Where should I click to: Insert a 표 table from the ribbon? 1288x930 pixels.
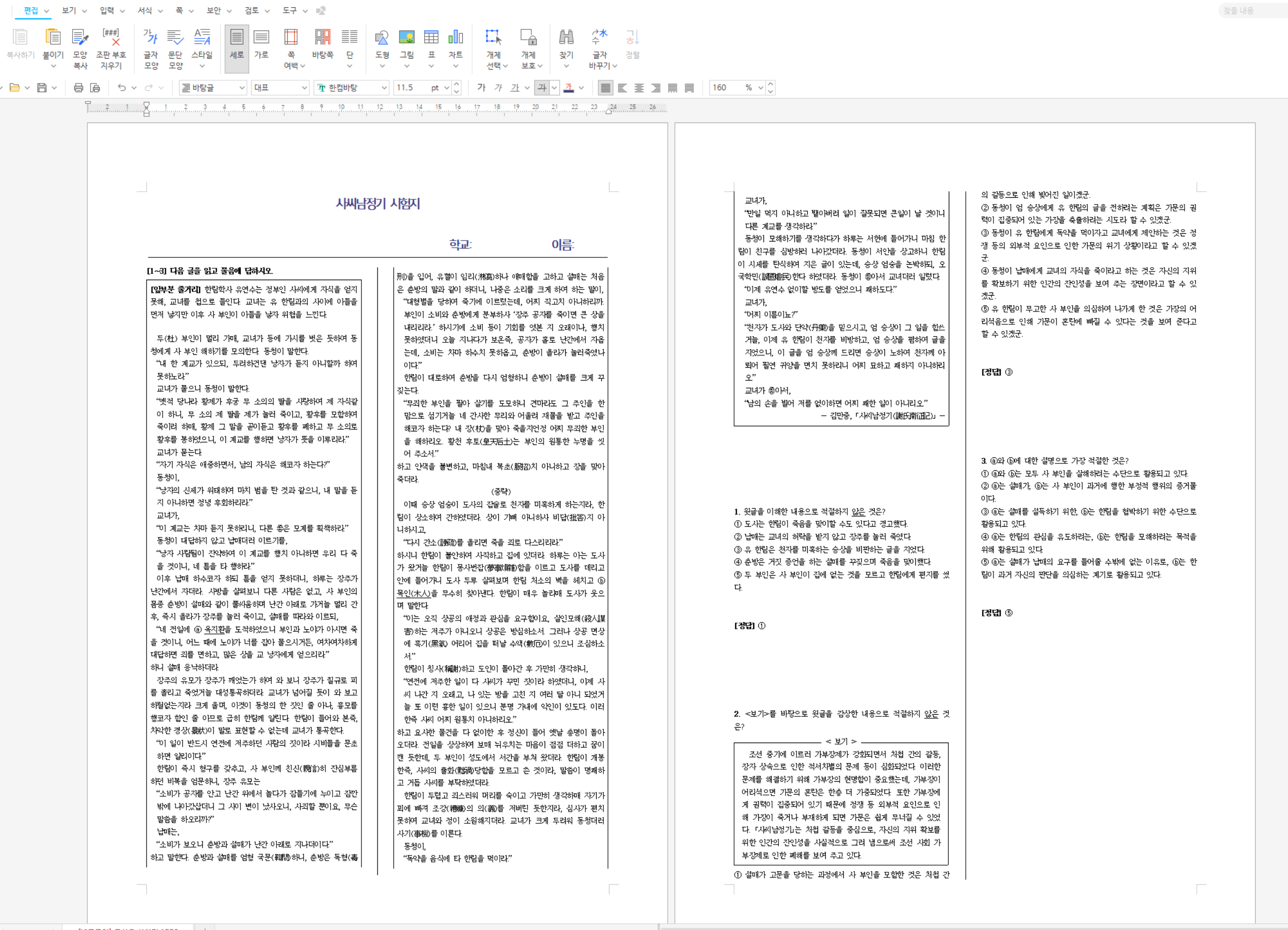(x=431, y=38)
